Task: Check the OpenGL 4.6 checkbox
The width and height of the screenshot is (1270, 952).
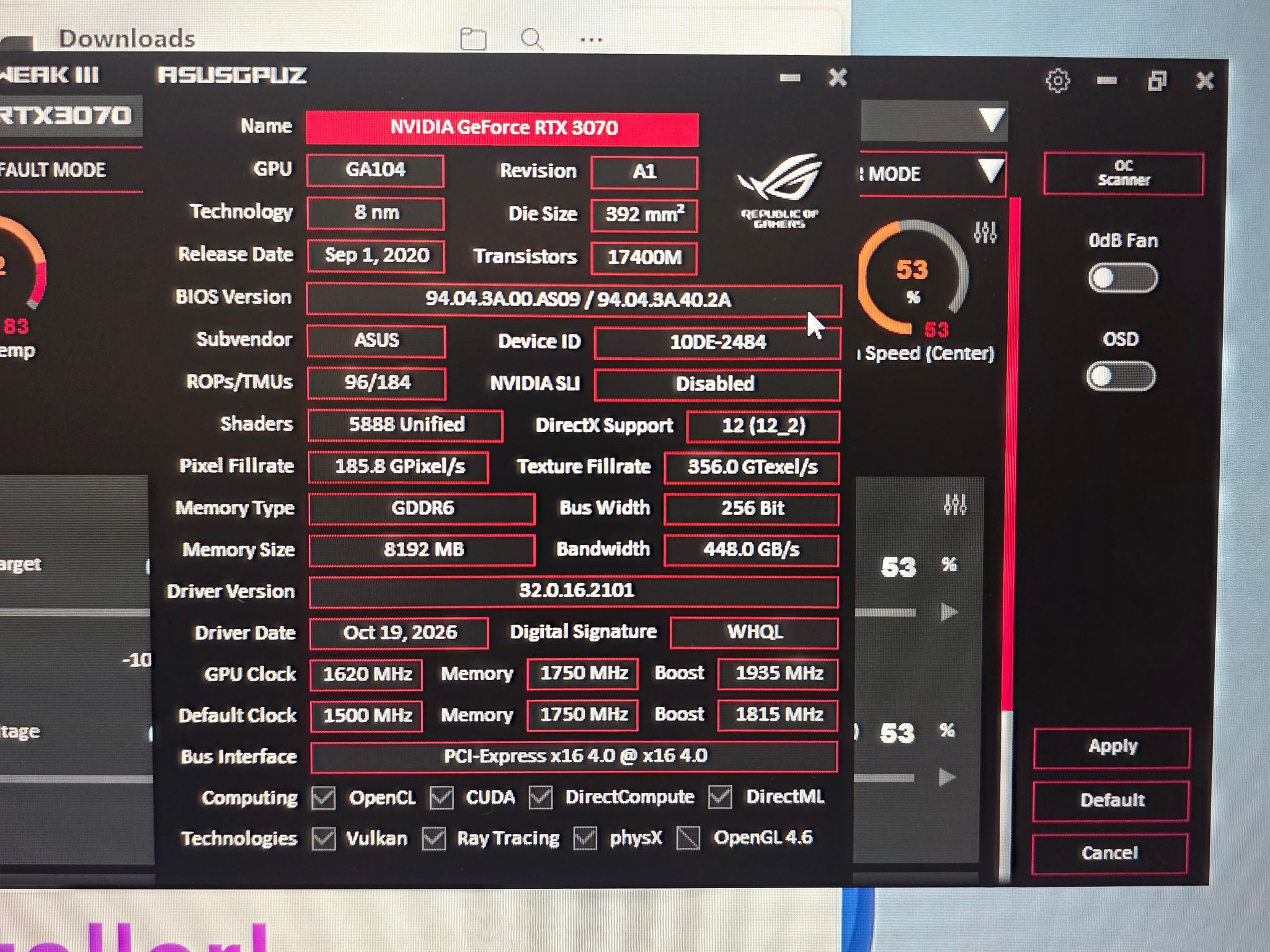Action: click(688, 838)
